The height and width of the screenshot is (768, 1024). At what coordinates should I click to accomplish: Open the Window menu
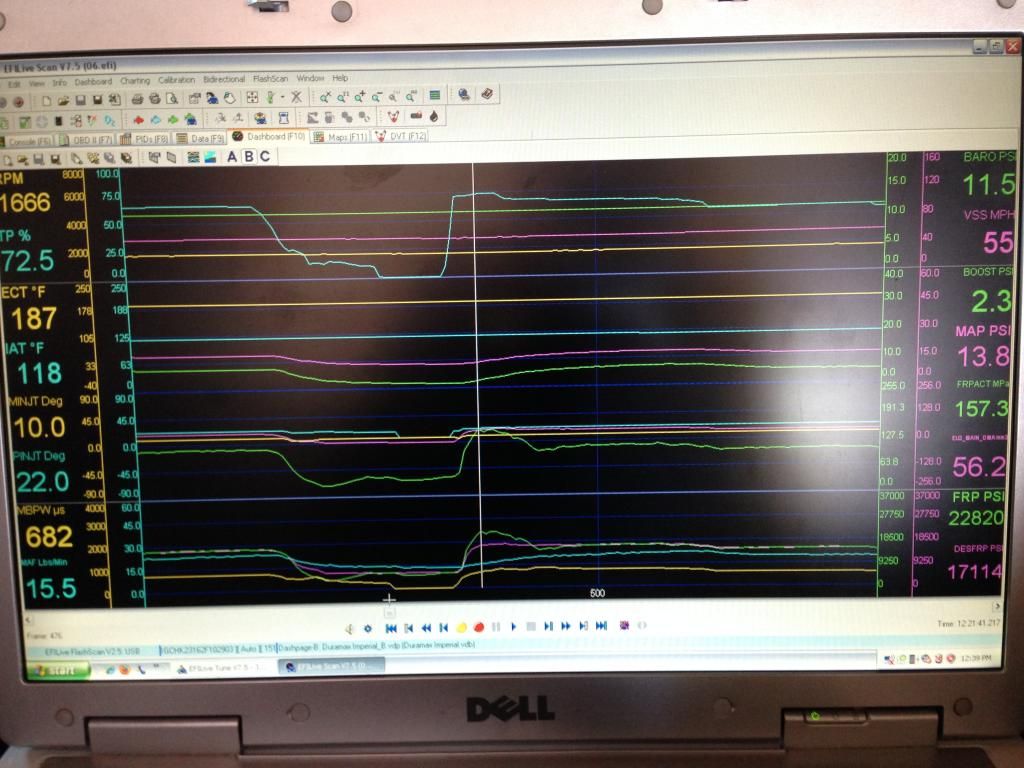pyautogui.click(x=310, y=78)
